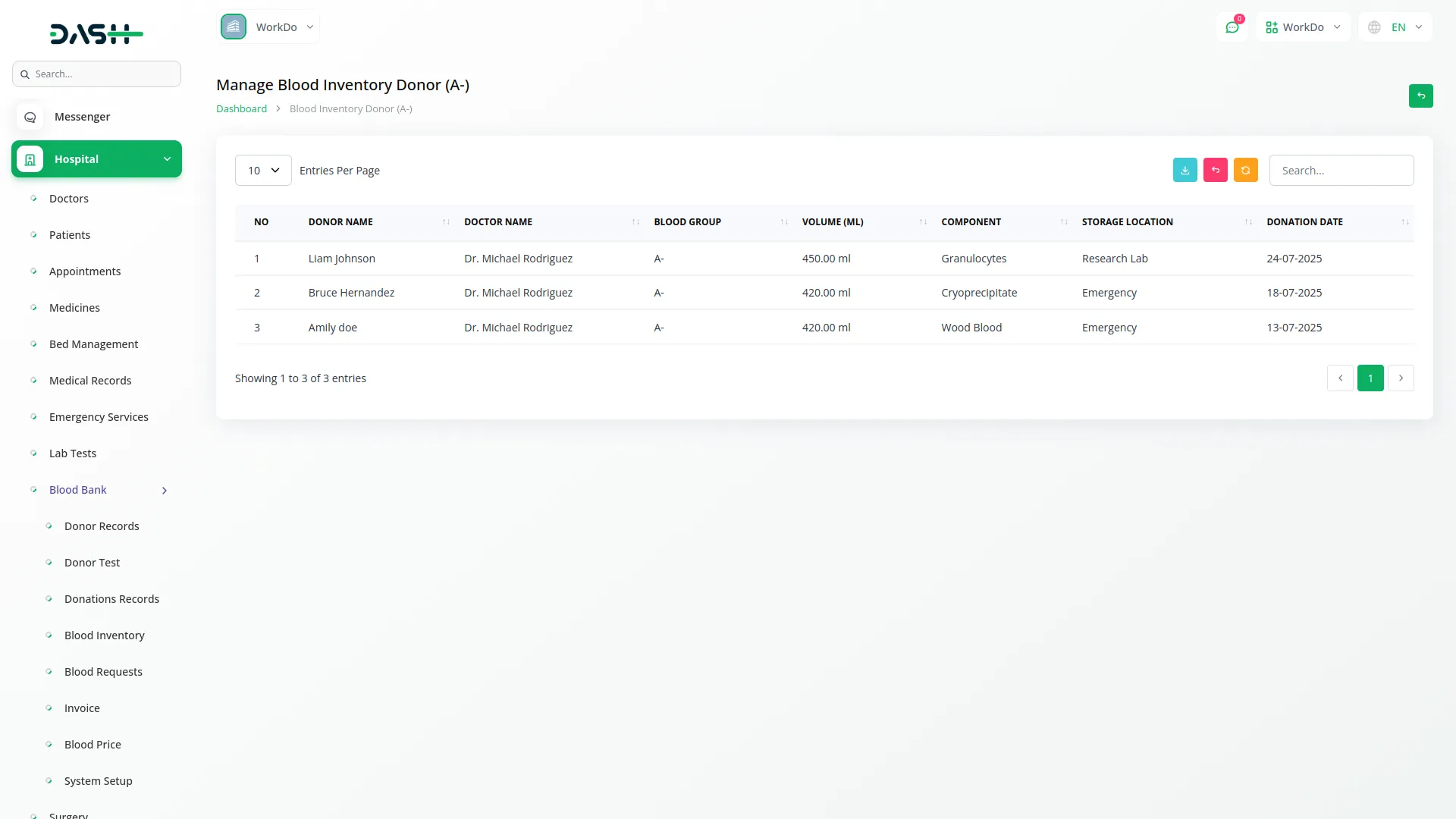1456x819 pixels.
Task: Collapse the Blood Bank menu chevron
Action: point(165,491)
